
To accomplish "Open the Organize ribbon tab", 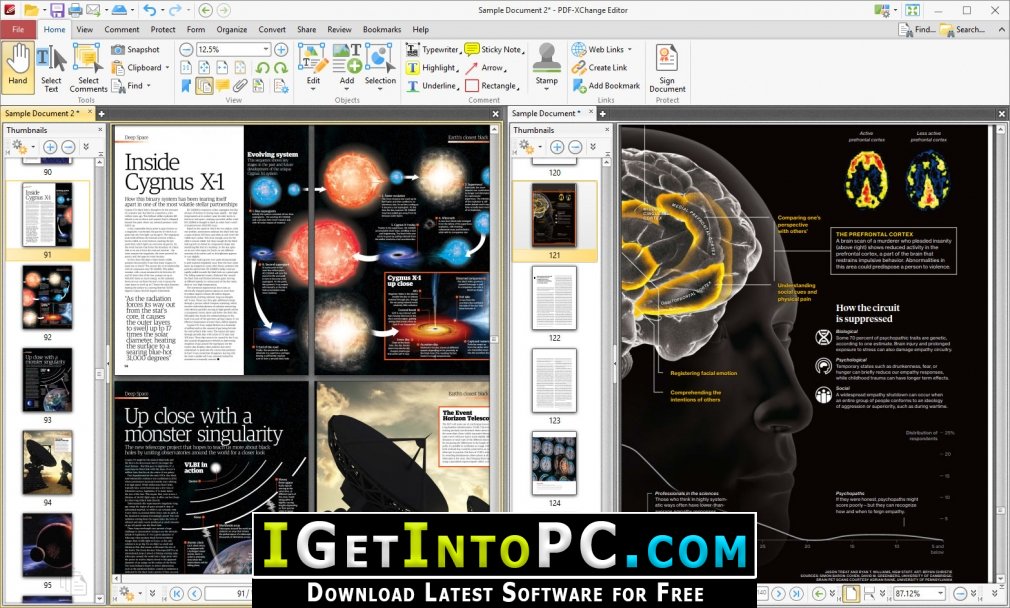I will tap(232, 29).
